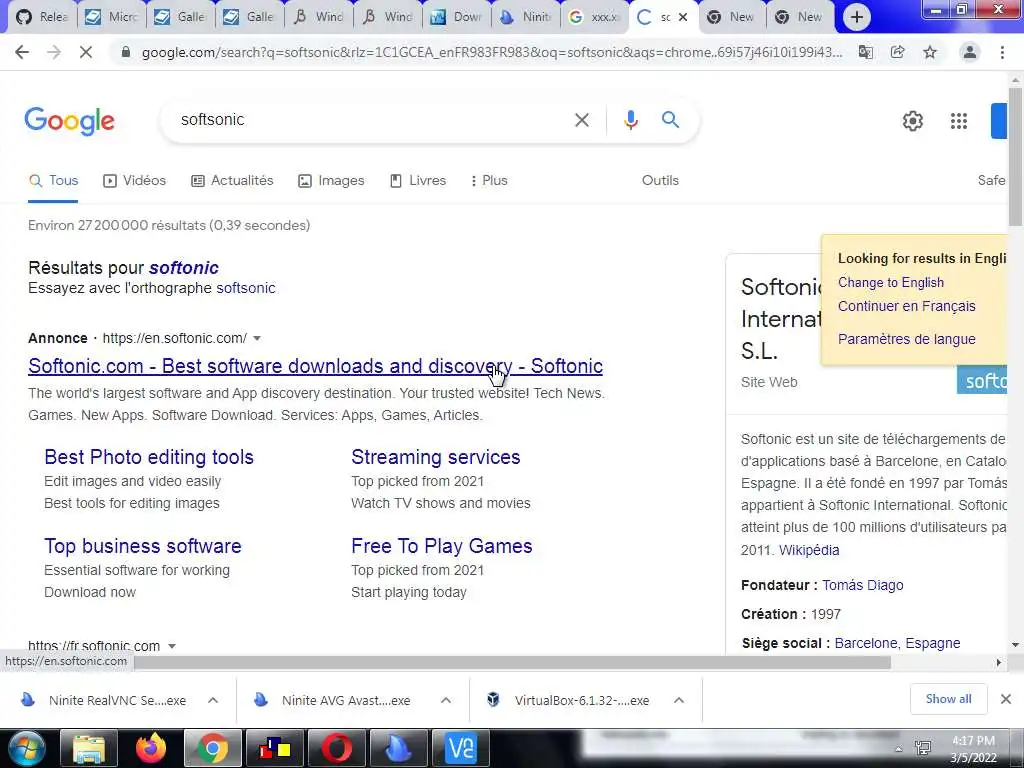Expand options for VirtualBox download
The width and height of the screenshot is (1024, 768).
679,700
